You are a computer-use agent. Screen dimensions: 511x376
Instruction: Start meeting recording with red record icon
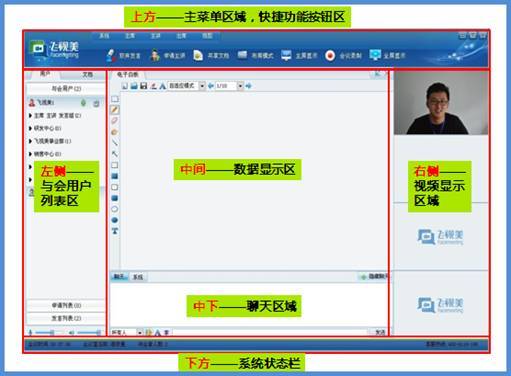(x=330, y=55)
